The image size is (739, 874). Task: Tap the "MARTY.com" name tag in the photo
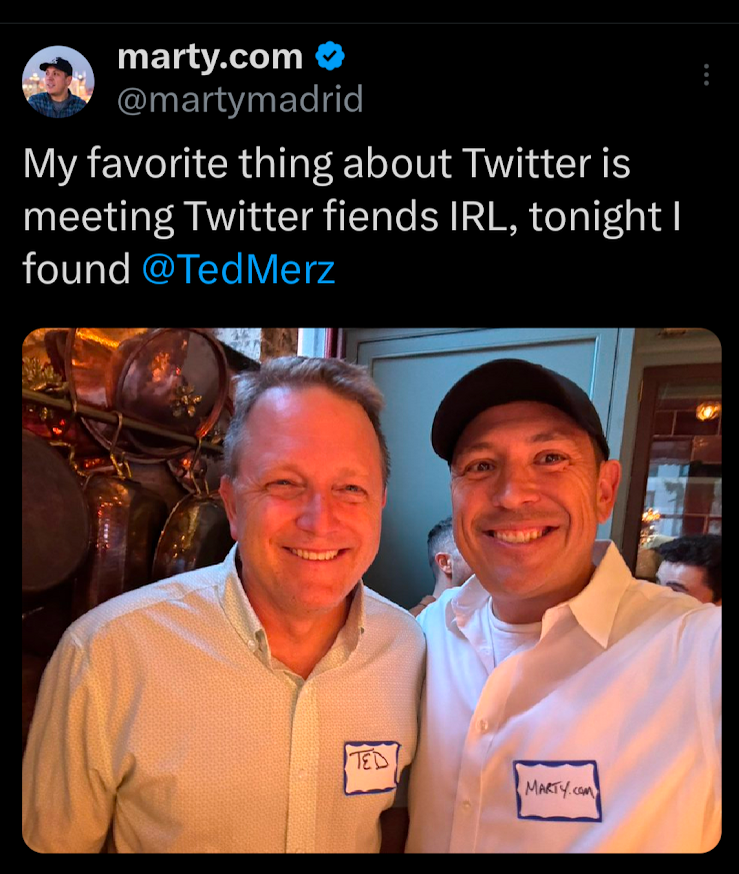pos(557,791)
